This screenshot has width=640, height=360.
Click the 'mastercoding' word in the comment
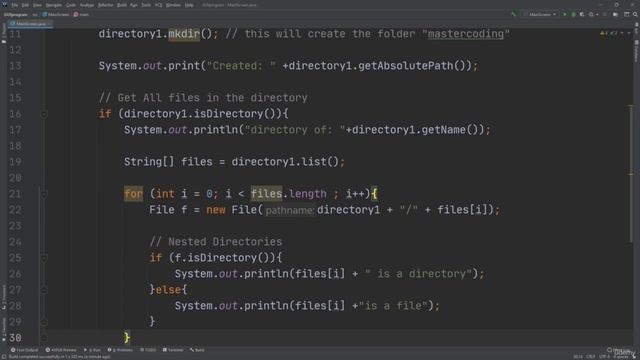click(x=466, y=34)
